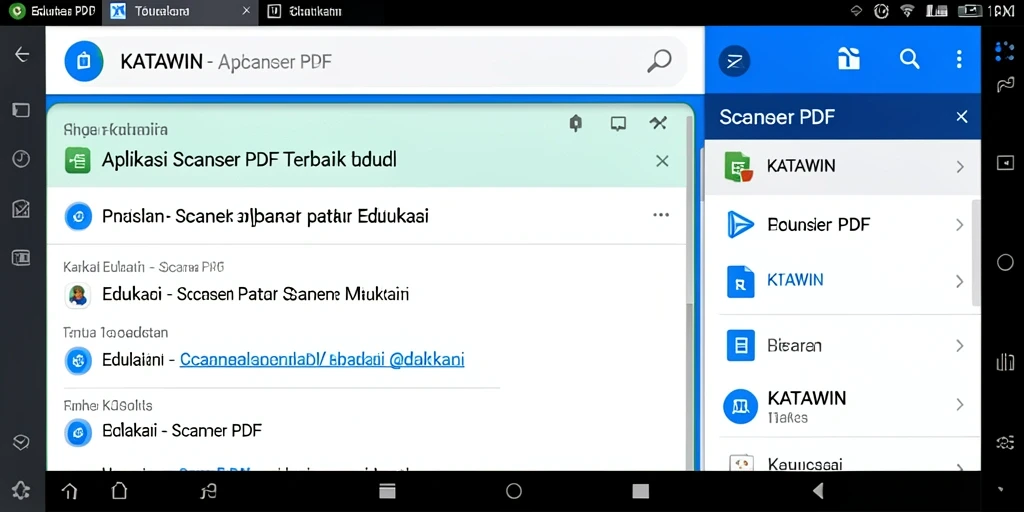Expand the Biearan row chevron
1024x512 pixels.
[960, 345]
